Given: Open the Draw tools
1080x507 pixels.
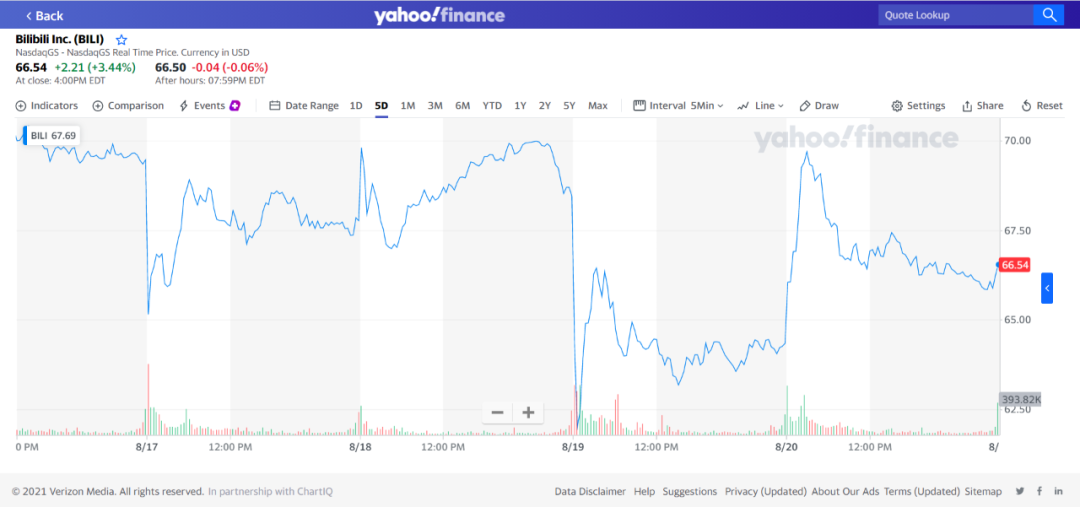Looking at the screenshot, I should coord(819,106).
